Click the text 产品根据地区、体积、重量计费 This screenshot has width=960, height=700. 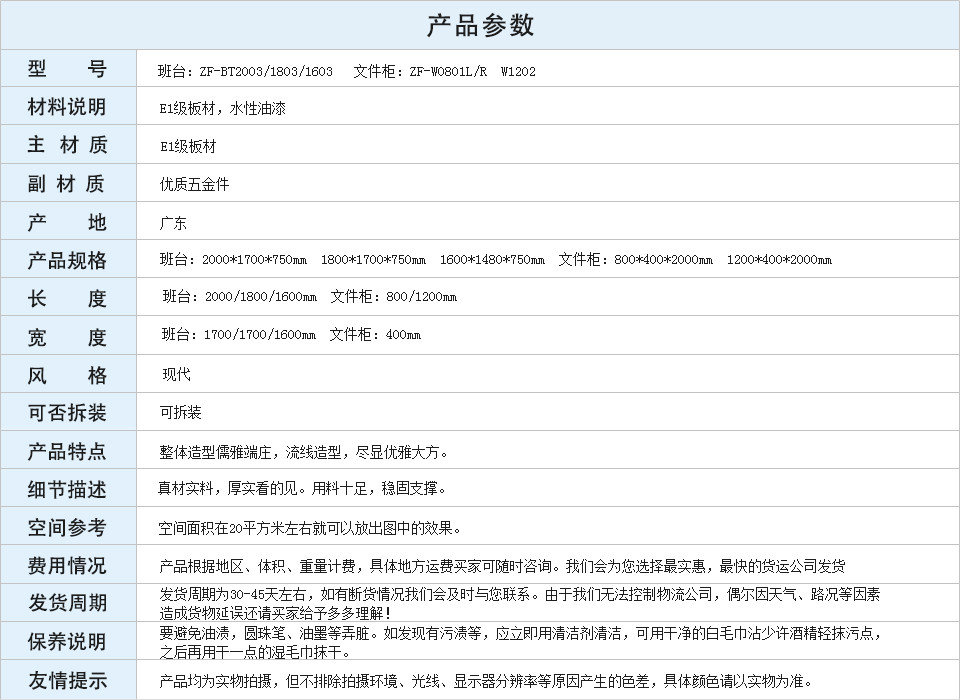(257, 566)
